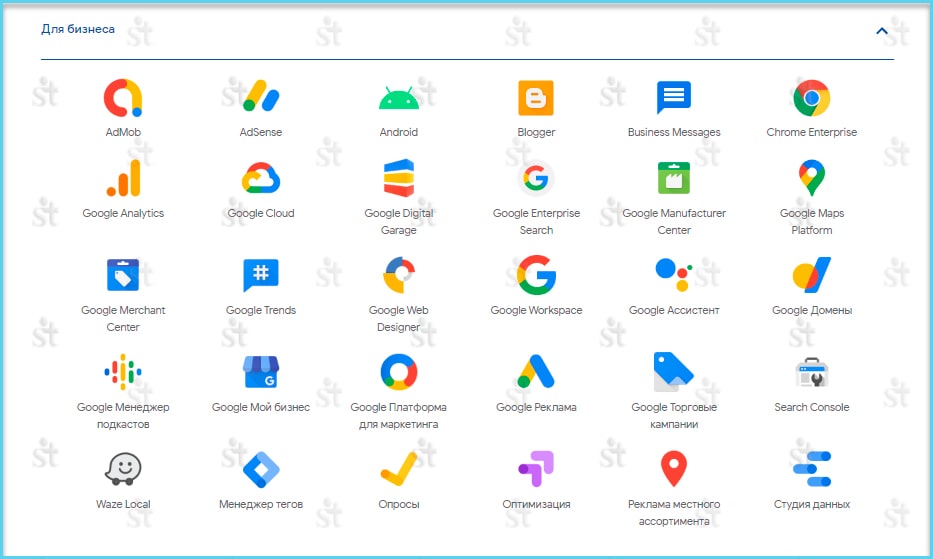Click the Google Платформа для маркетинга label
933x559 pixels.
pos(399,416)
